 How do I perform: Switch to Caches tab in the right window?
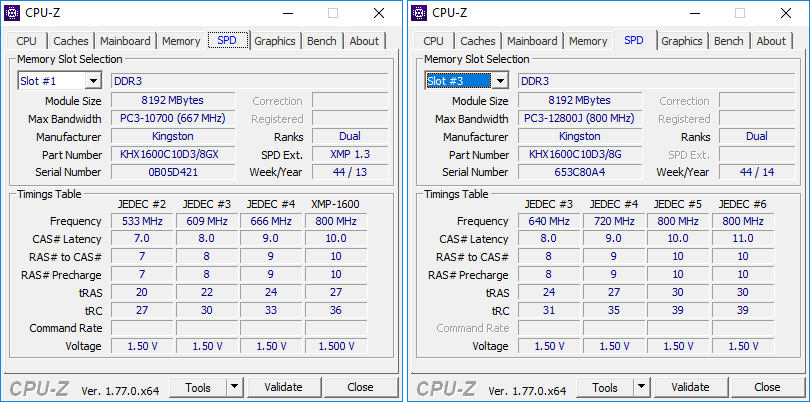[x=478, y=41]
